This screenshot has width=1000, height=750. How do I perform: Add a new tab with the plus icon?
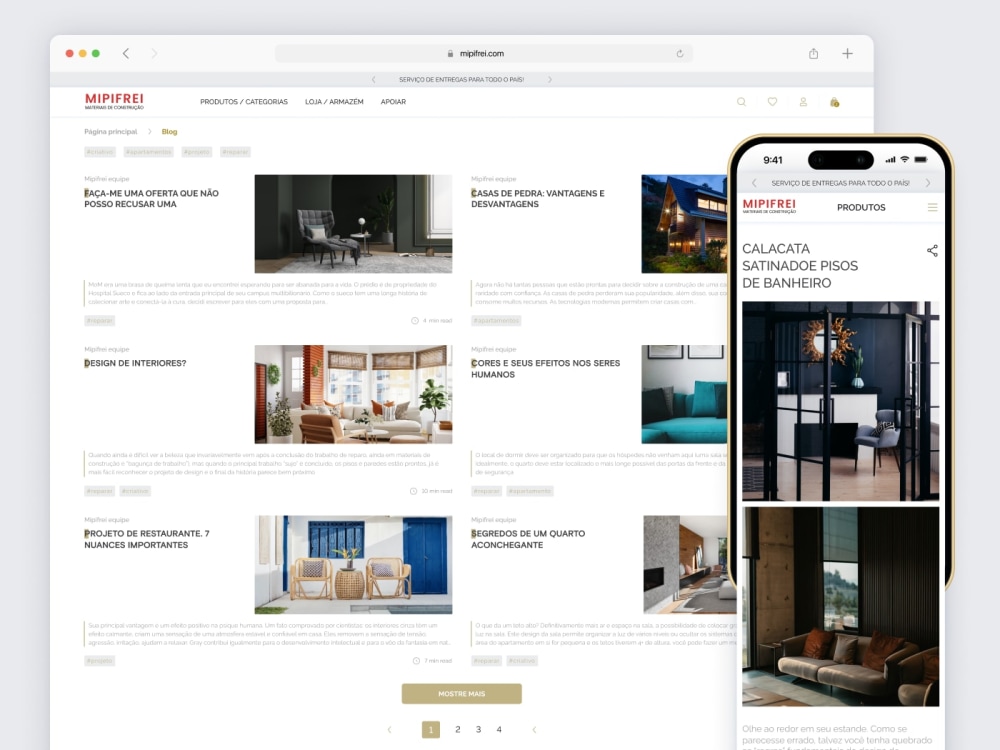tap(847, 54)
